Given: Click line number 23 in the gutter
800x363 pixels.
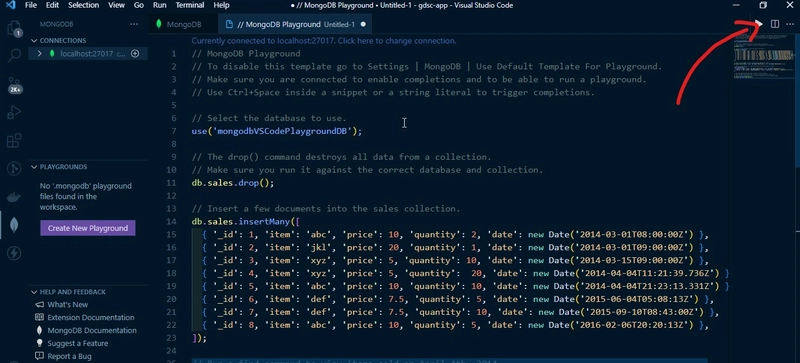Looking at the screenshot, I should pos(171,338).
